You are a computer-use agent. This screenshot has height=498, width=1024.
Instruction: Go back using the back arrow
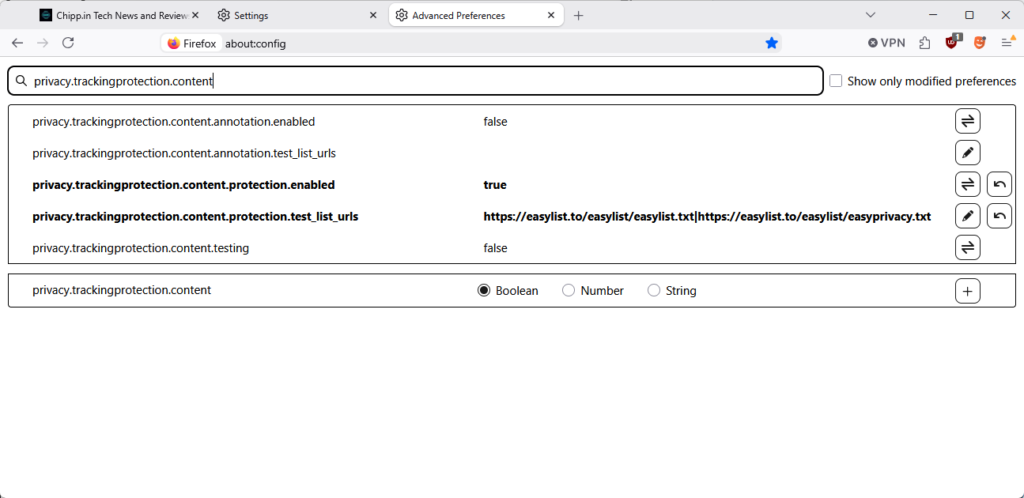point(17,43)
